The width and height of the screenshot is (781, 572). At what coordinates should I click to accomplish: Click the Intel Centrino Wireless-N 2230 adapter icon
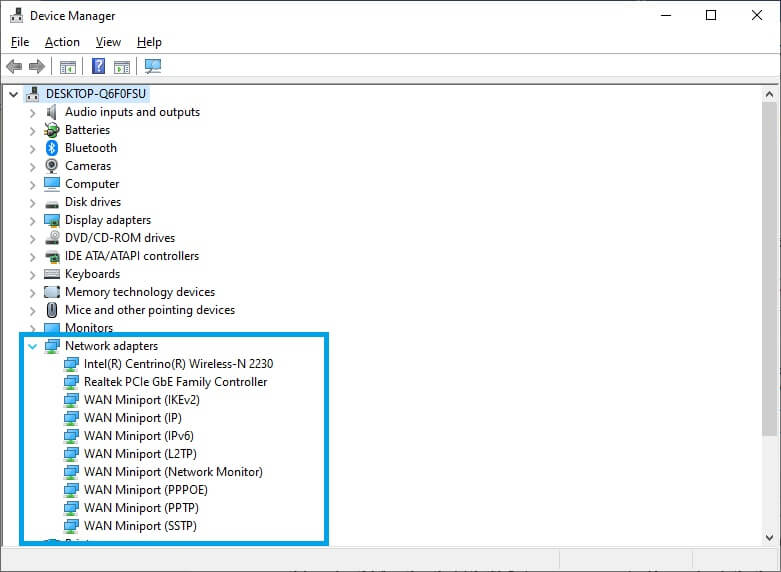click(x=71, y=364)
